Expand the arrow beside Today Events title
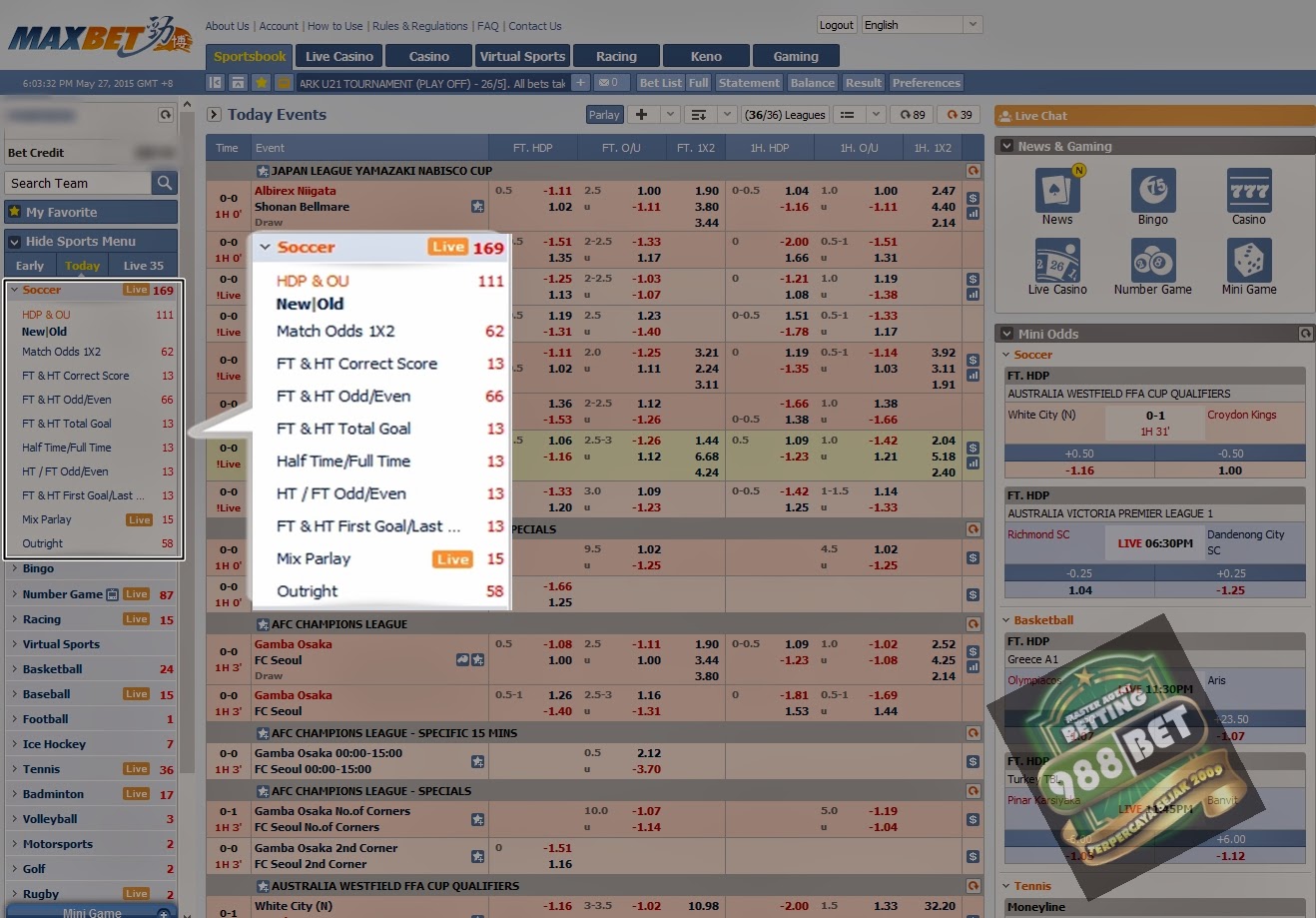This screenshot has height=918, width=1316. [214, 115]
